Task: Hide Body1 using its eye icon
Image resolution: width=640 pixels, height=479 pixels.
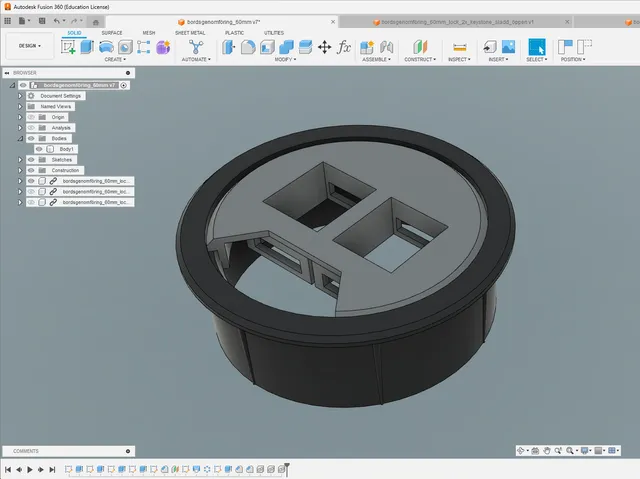Action: click(x=39, y=149)
